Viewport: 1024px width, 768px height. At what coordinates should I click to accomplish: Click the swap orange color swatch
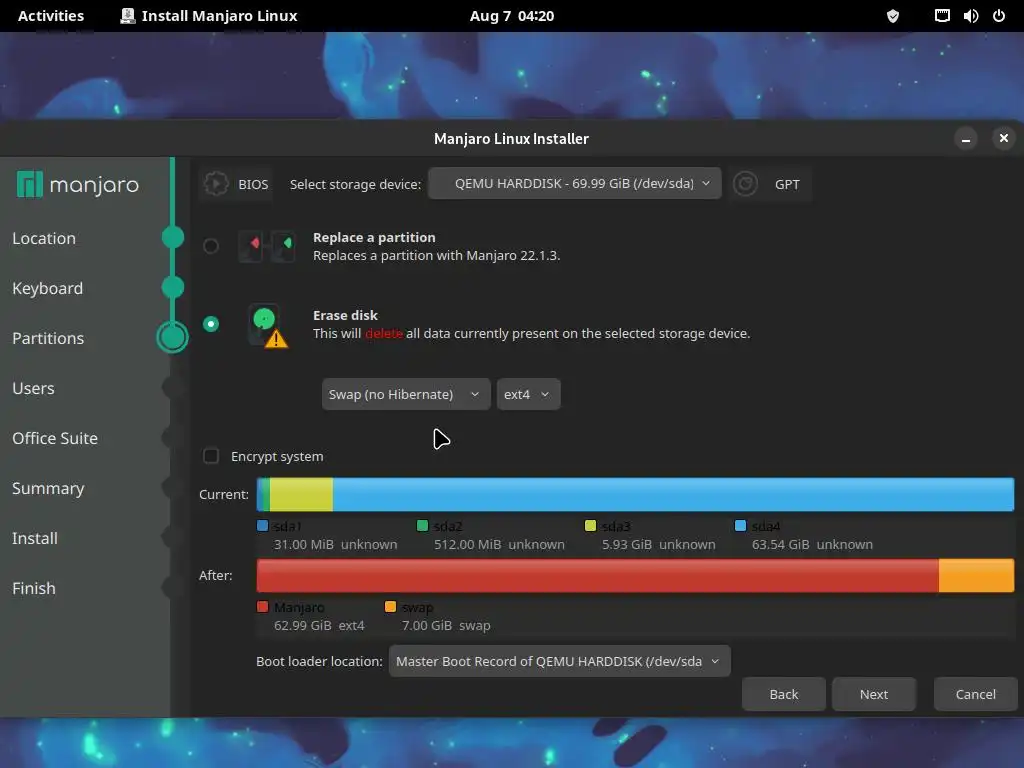click(391, 607)
